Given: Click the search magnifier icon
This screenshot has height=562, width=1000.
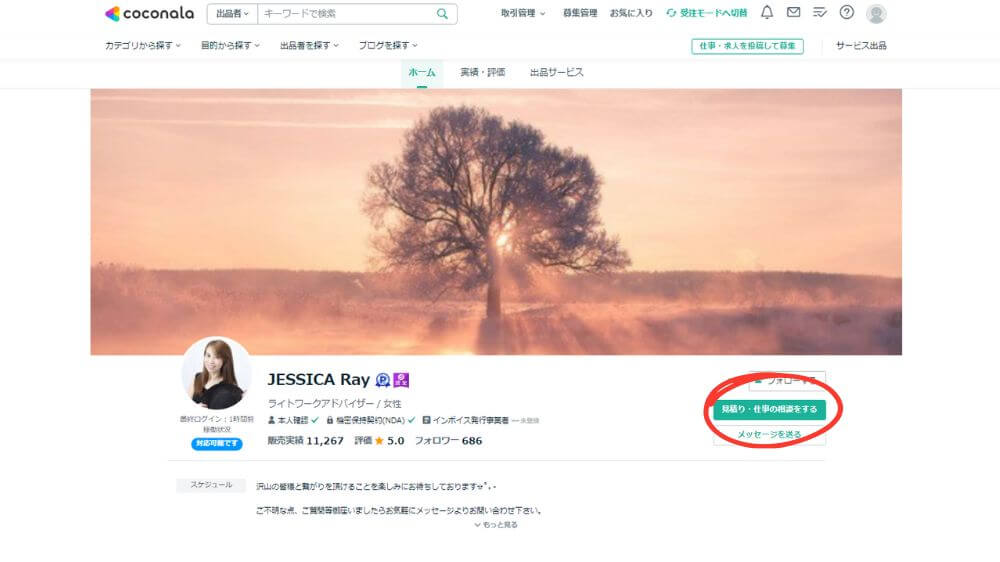Looking at the screenshot, I should [442, 14].
